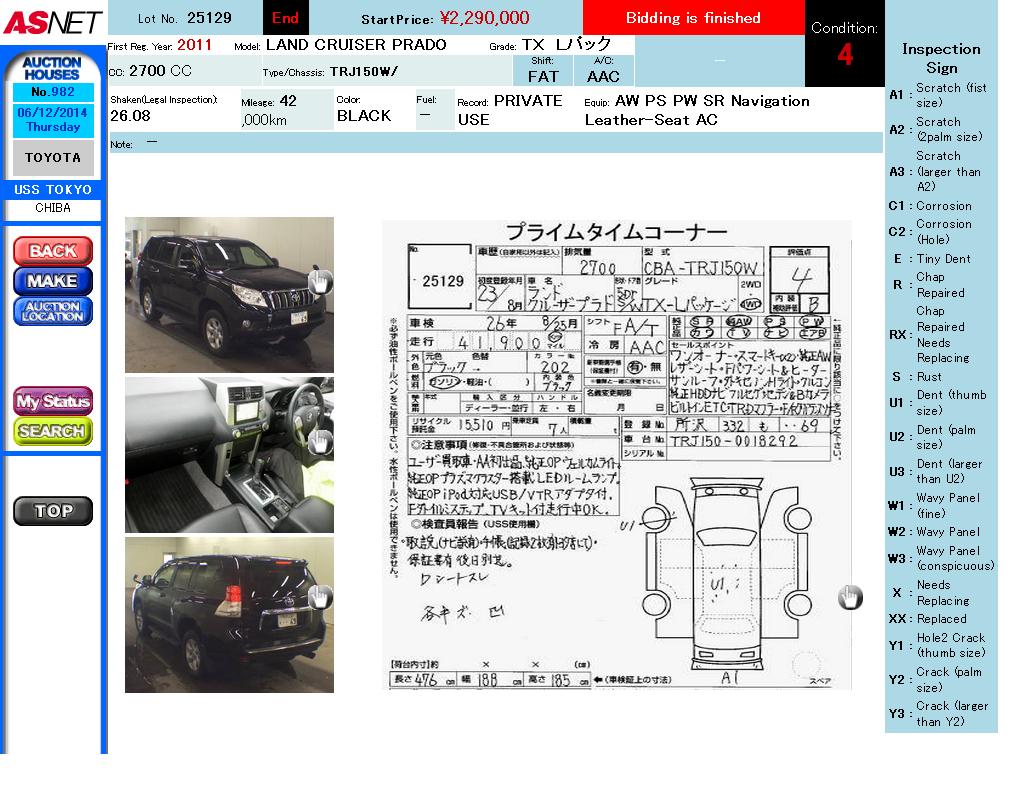This screenshot has width=1026, height=800.
Task: Click hand icon on rear photo
Action: point(320,597)
